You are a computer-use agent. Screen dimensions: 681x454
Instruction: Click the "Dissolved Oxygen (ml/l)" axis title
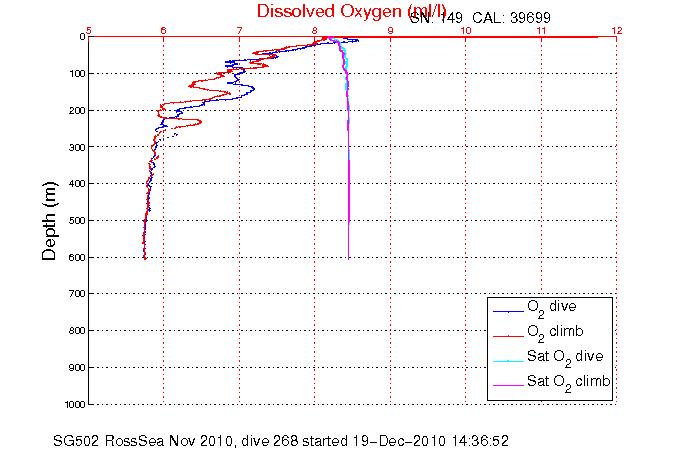(351, 11)
